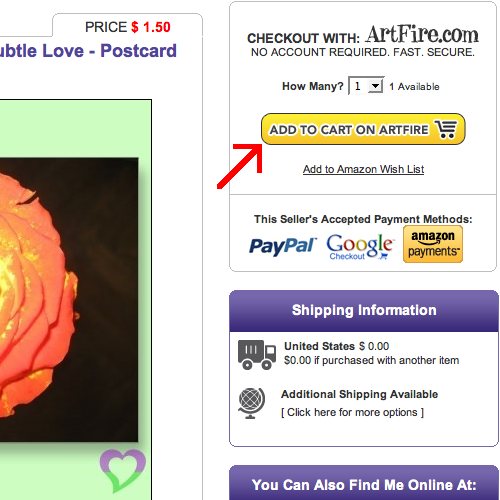The width and height of the screenshot is (500, 500).
Task: Open the How Many quantity dropdown
Action: point(366,86)
